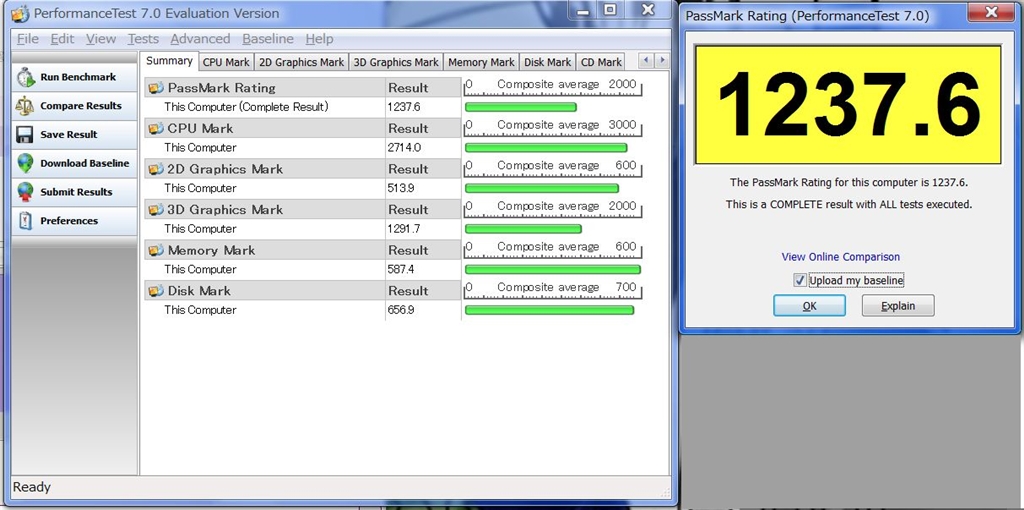Viewport: 1024px width, 510px height.
Task: Click the PassMark Rating row icon
Action: (x=155, y=88)
